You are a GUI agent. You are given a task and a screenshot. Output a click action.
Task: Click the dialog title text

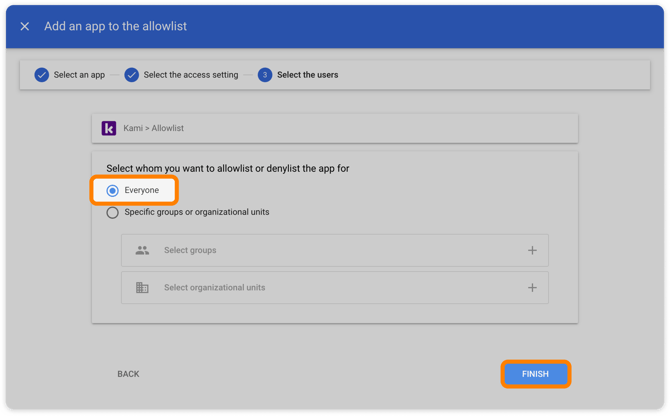coord(115,26)
